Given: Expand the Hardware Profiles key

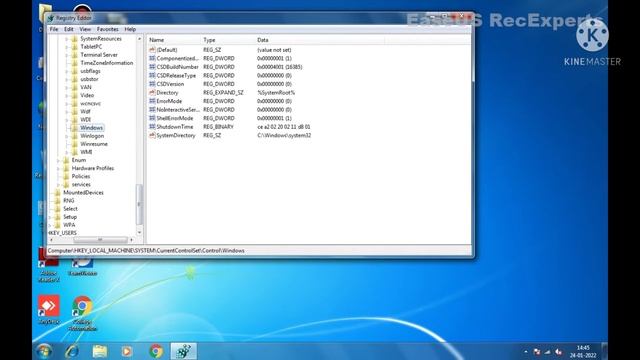Looking at the screenshot, I should 58,168.
